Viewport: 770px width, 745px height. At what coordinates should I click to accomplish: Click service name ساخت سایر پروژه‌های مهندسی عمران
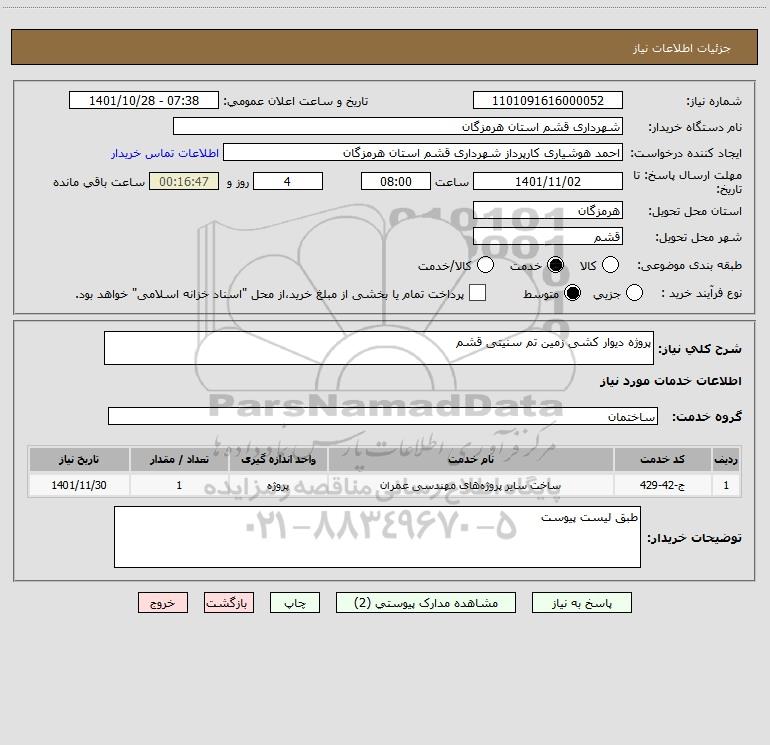coord(470,485)
